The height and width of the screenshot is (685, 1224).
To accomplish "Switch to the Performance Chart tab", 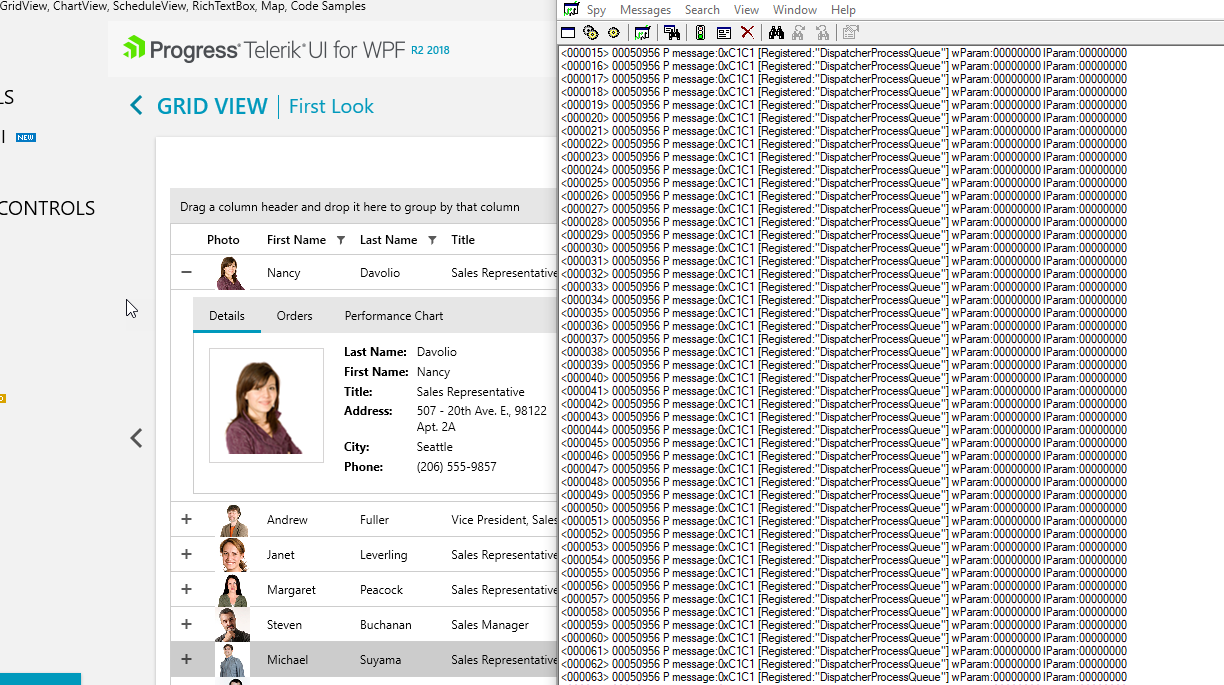I will [x=394, y=315].
